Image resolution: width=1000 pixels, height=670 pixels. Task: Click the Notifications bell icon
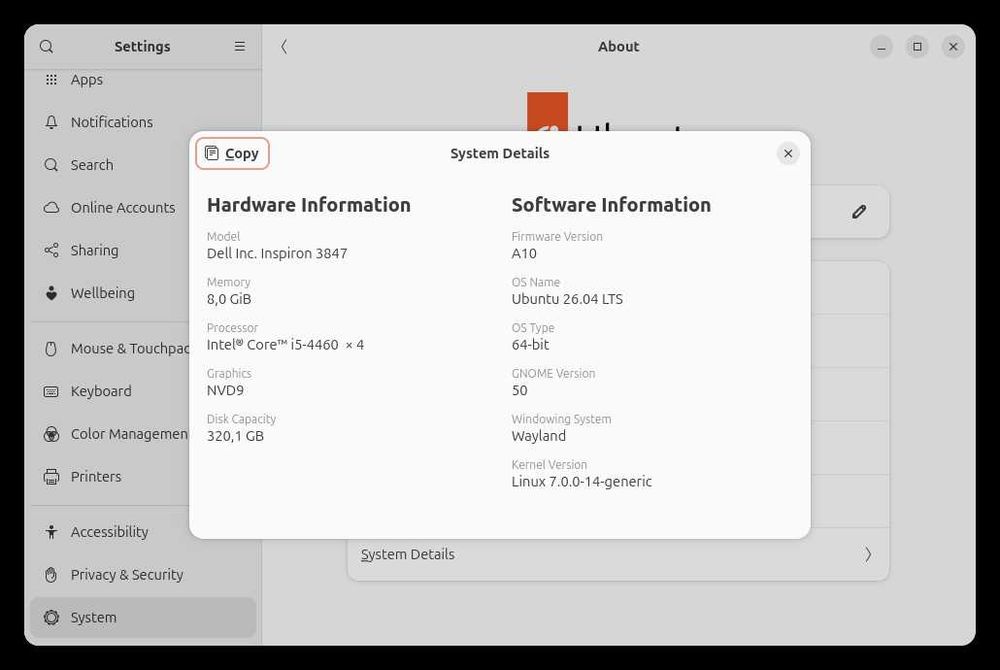point(52,122)
